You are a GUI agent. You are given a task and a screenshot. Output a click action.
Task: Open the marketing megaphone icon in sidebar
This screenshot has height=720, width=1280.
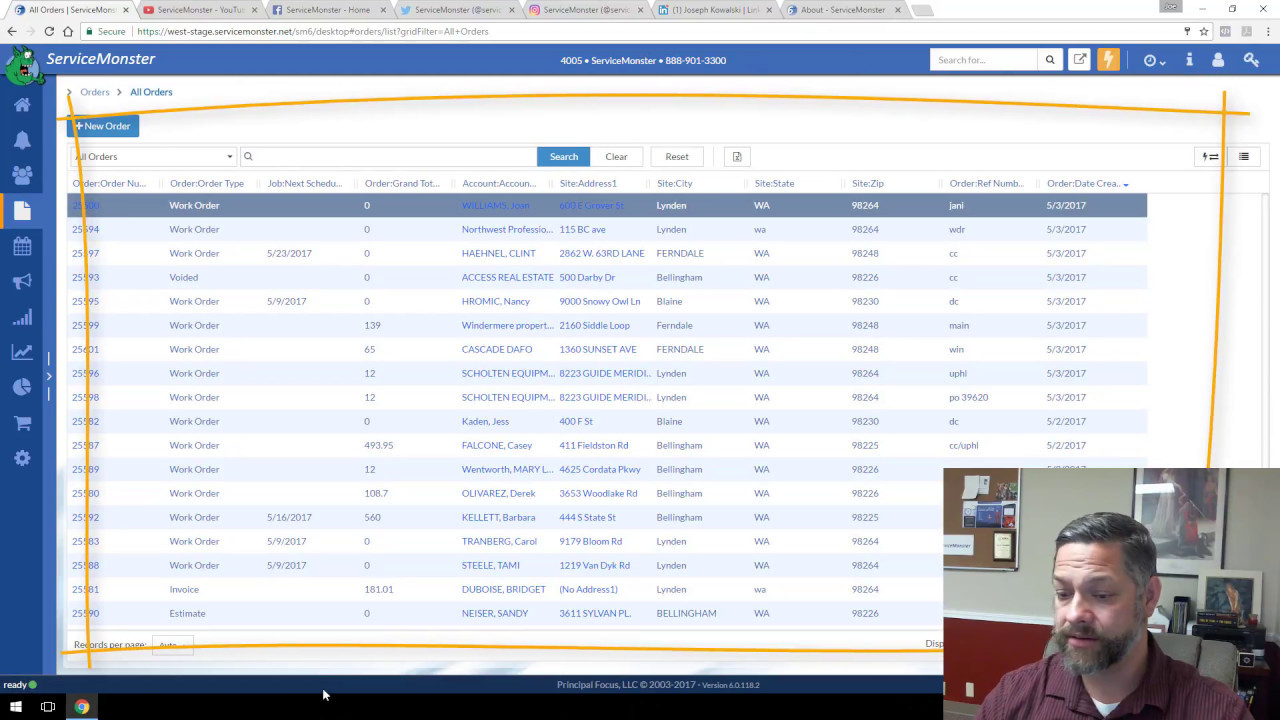22,282
